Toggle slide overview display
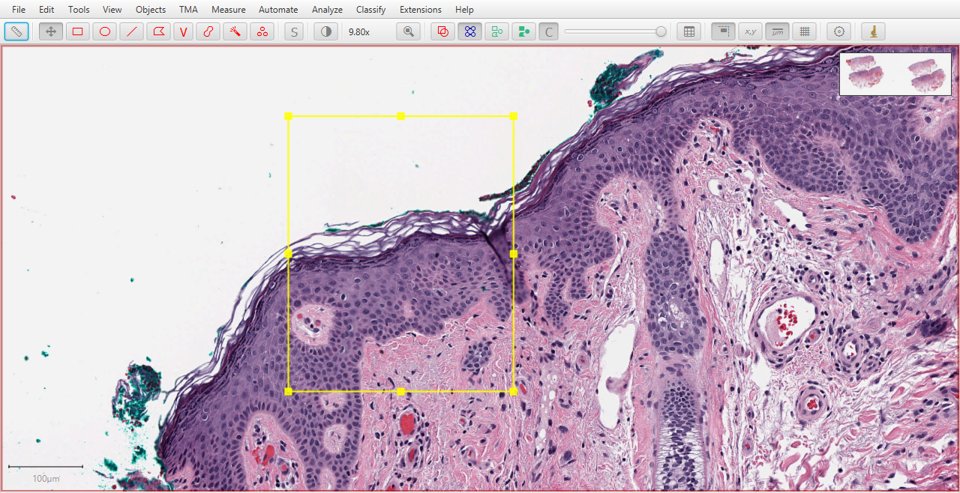960x493 pixels. pyautogui.click(x=724, y=31)
